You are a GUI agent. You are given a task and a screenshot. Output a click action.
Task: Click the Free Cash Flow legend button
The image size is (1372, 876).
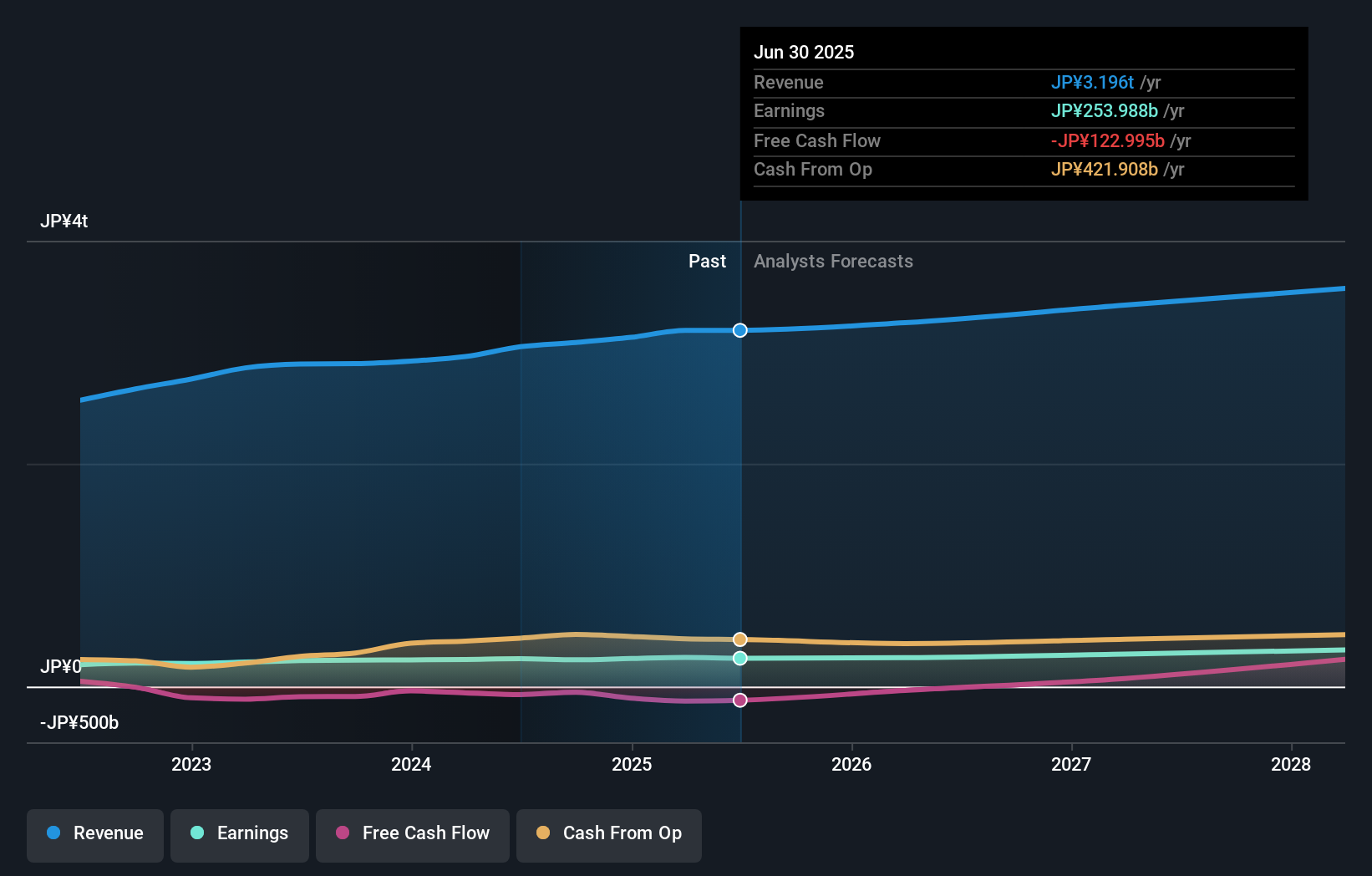coord(413,833)
